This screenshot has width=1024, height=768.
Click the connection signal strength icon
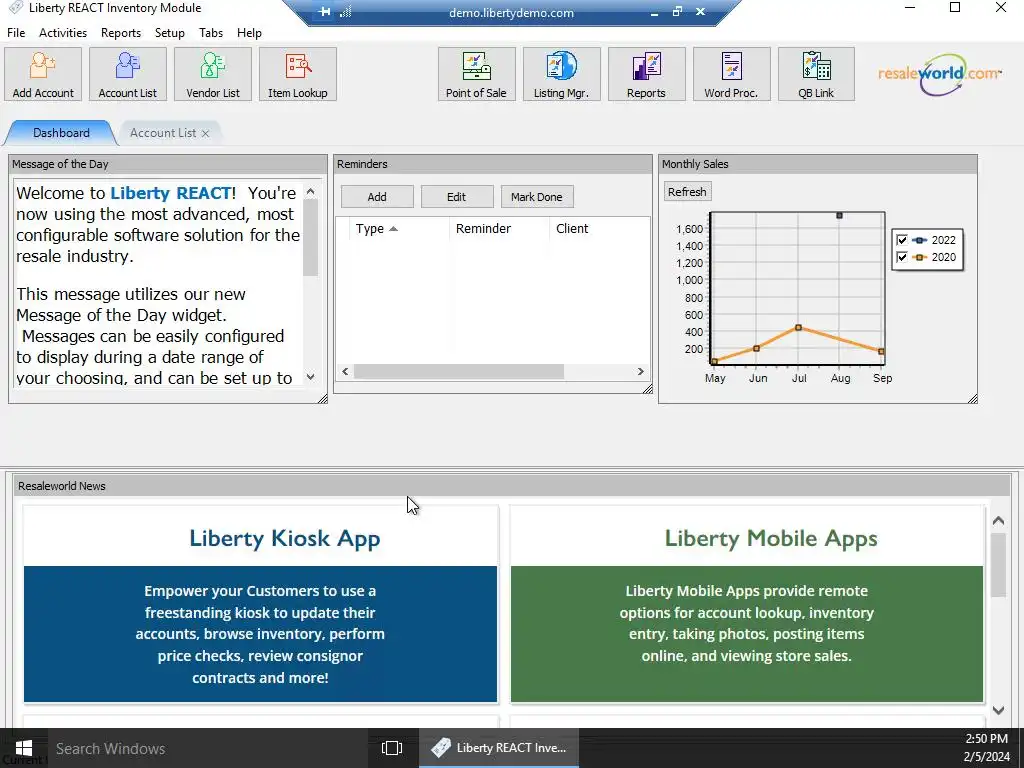click(x=345, y=12)
